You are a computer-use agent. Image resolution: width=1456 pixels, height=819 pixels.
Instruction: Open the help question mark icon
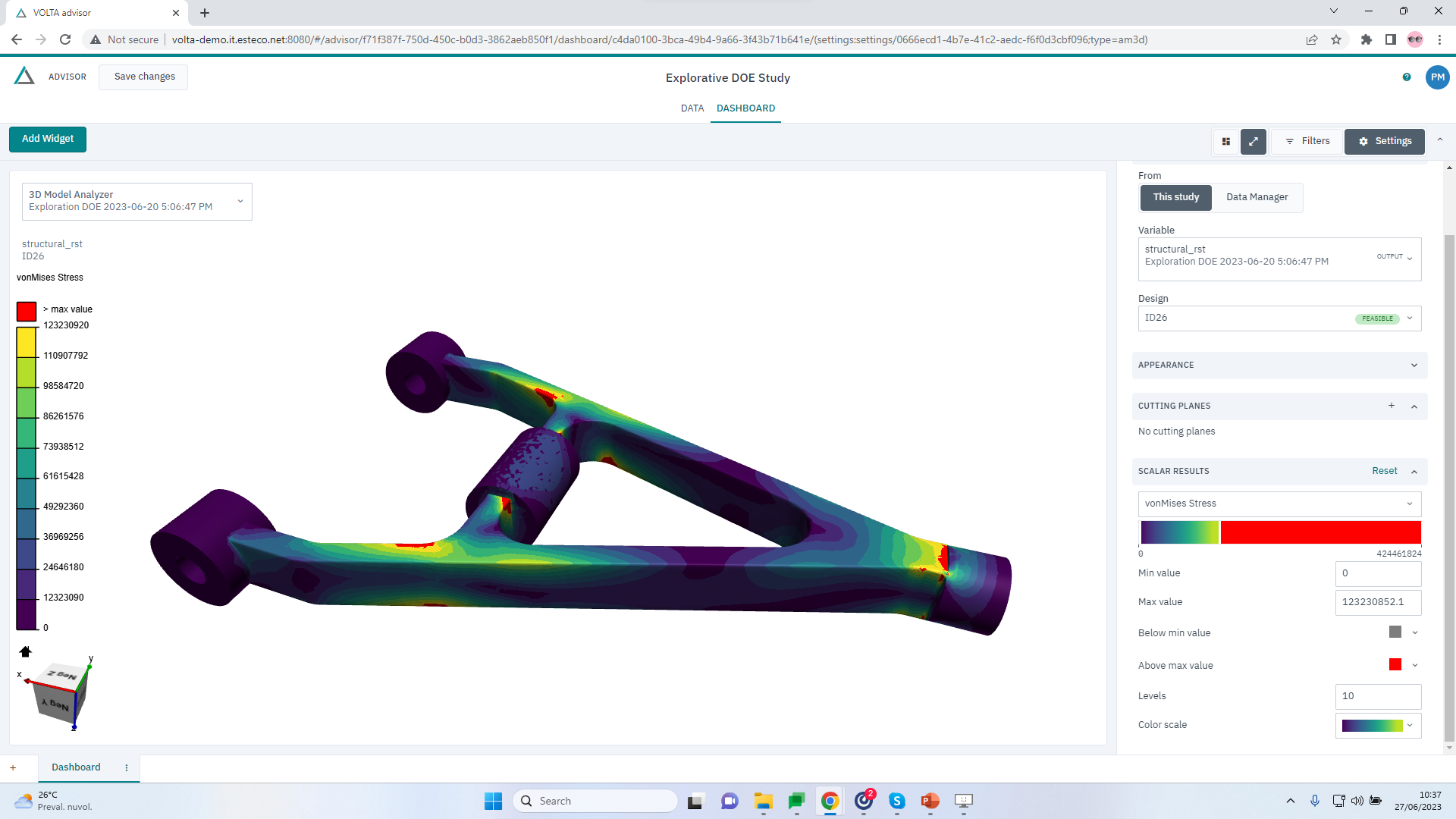(x=1407, y=77)
